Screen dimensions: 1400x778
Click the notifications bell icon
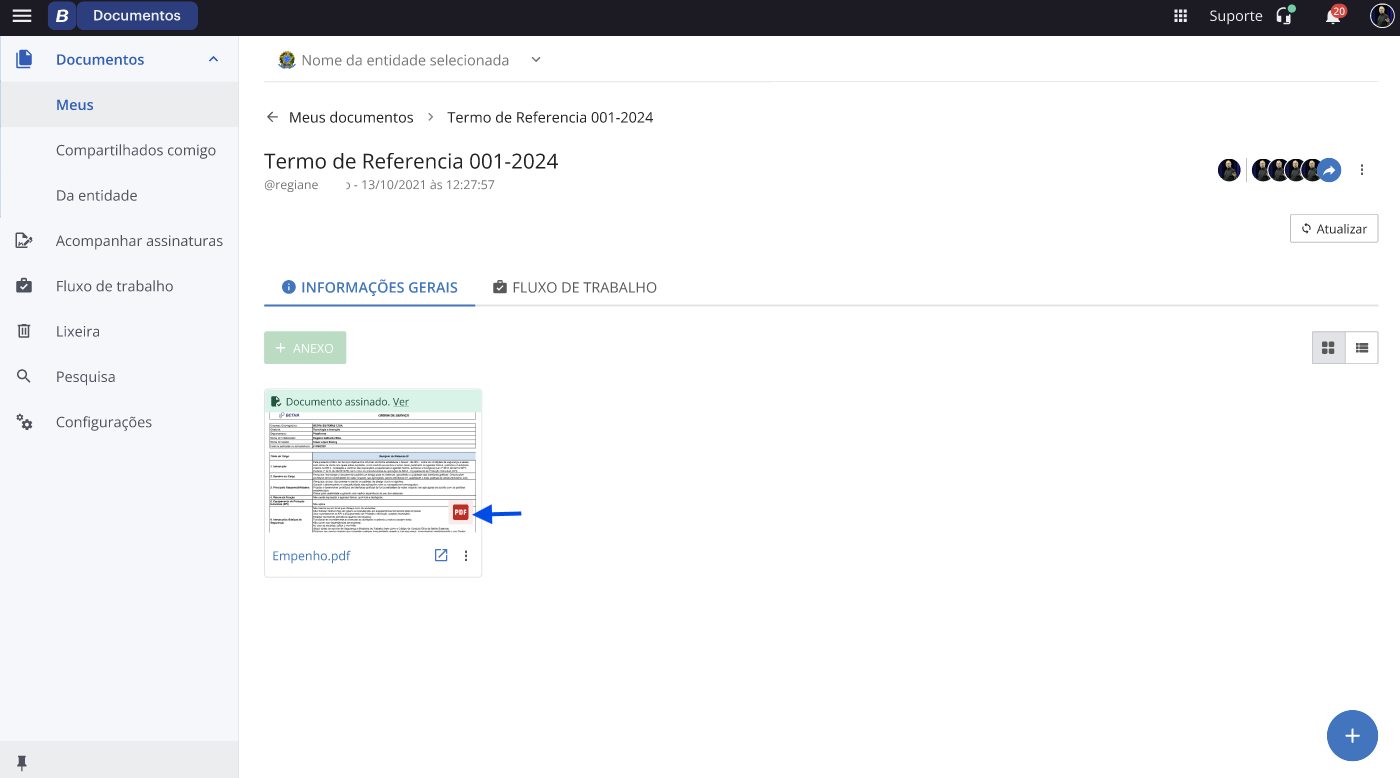tap(1332, 16)
